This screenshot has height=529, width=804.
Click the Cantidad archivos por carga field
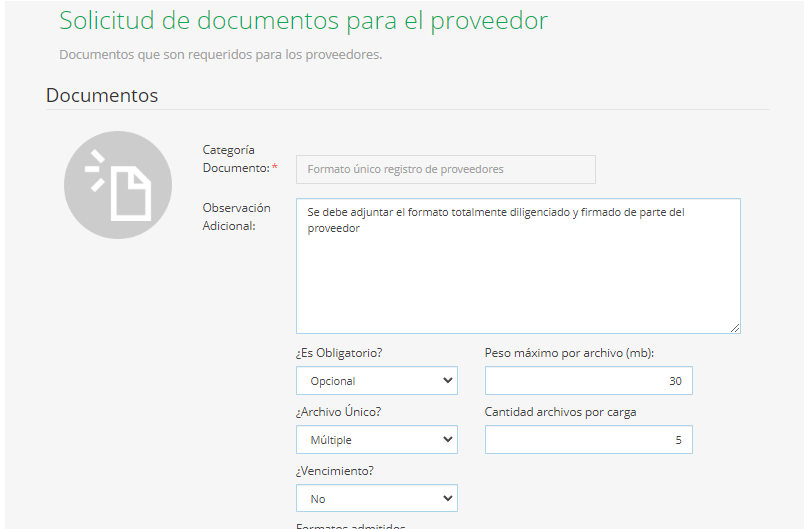click(588, 440)
